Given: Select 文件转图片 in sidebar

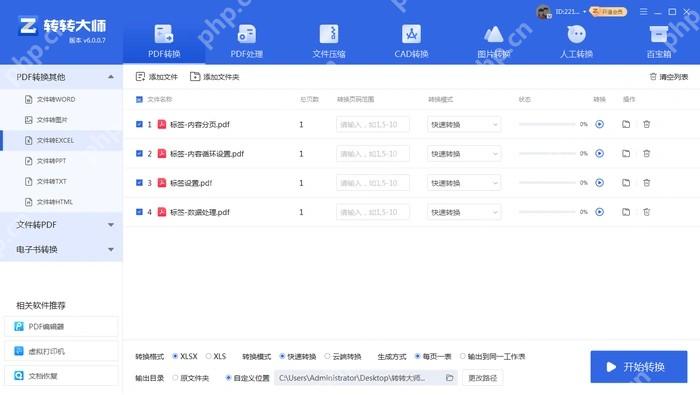Looking at the screenshot, I should pos(62,120).
